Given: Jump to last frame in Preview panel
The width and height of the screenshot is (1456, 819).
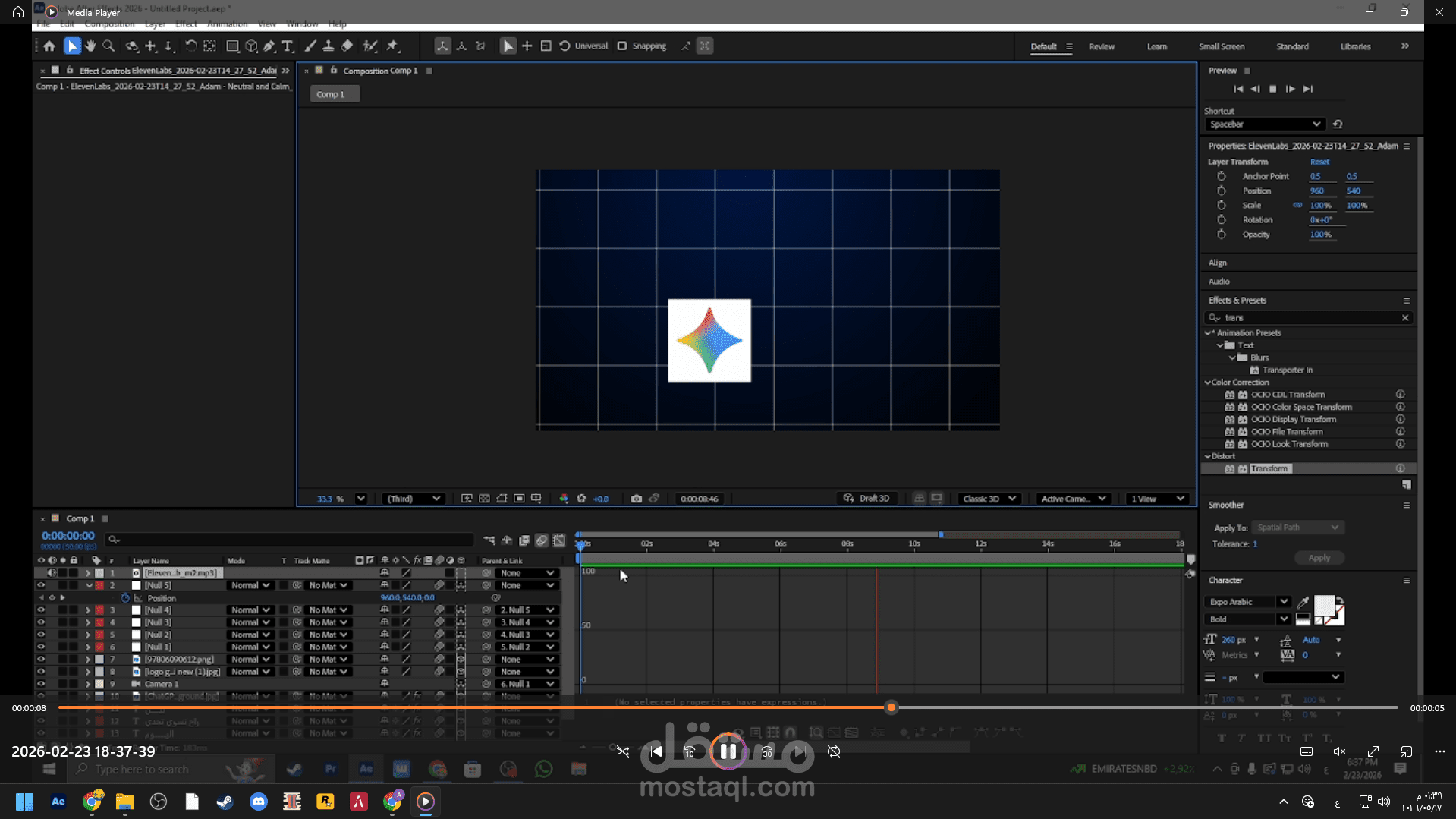Looking at the screenshot, I should (1308, 89).
